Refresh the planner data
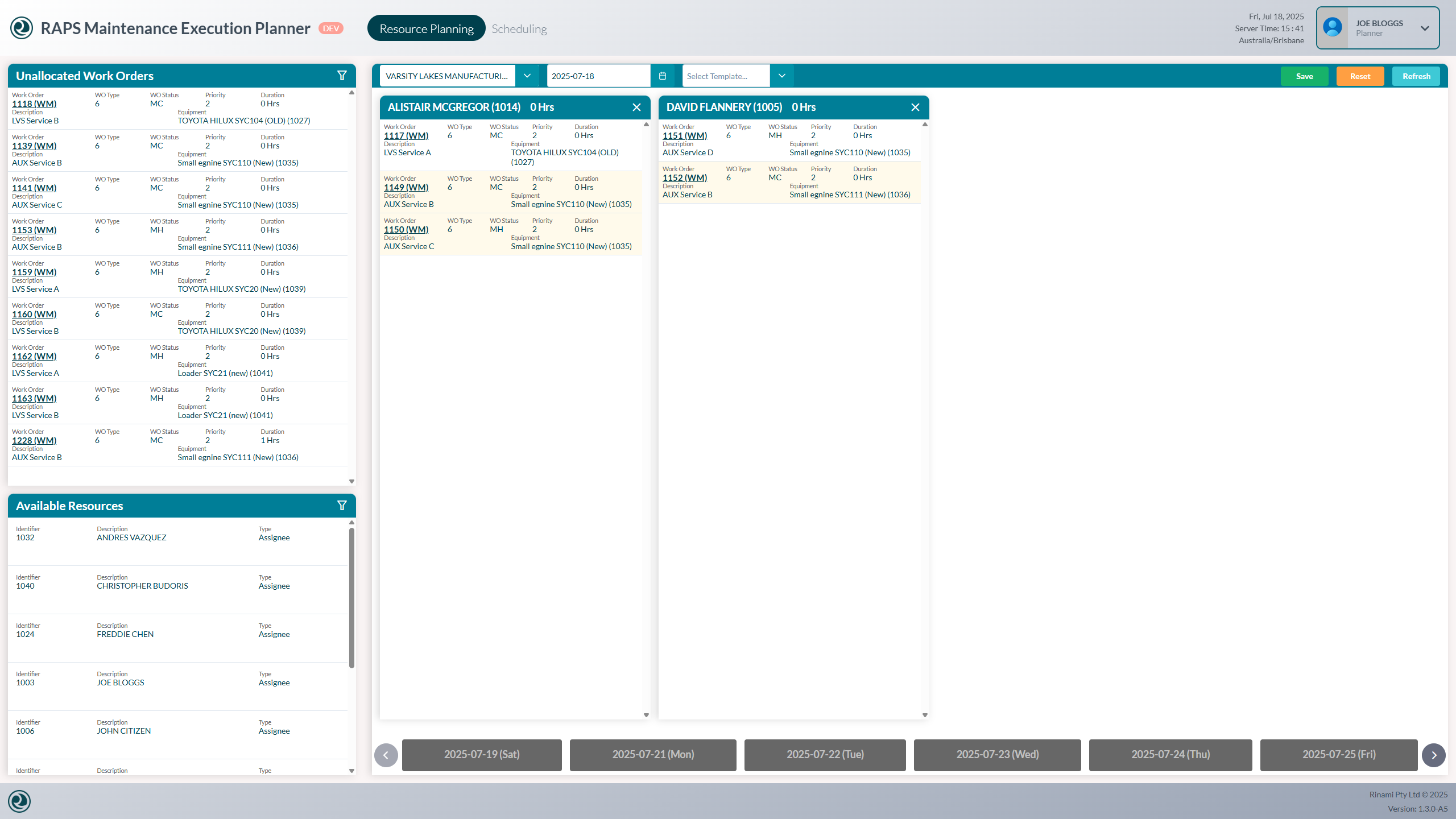Image resolution: width=1456 pixels, height=819 pixels. pos(1416,75)
